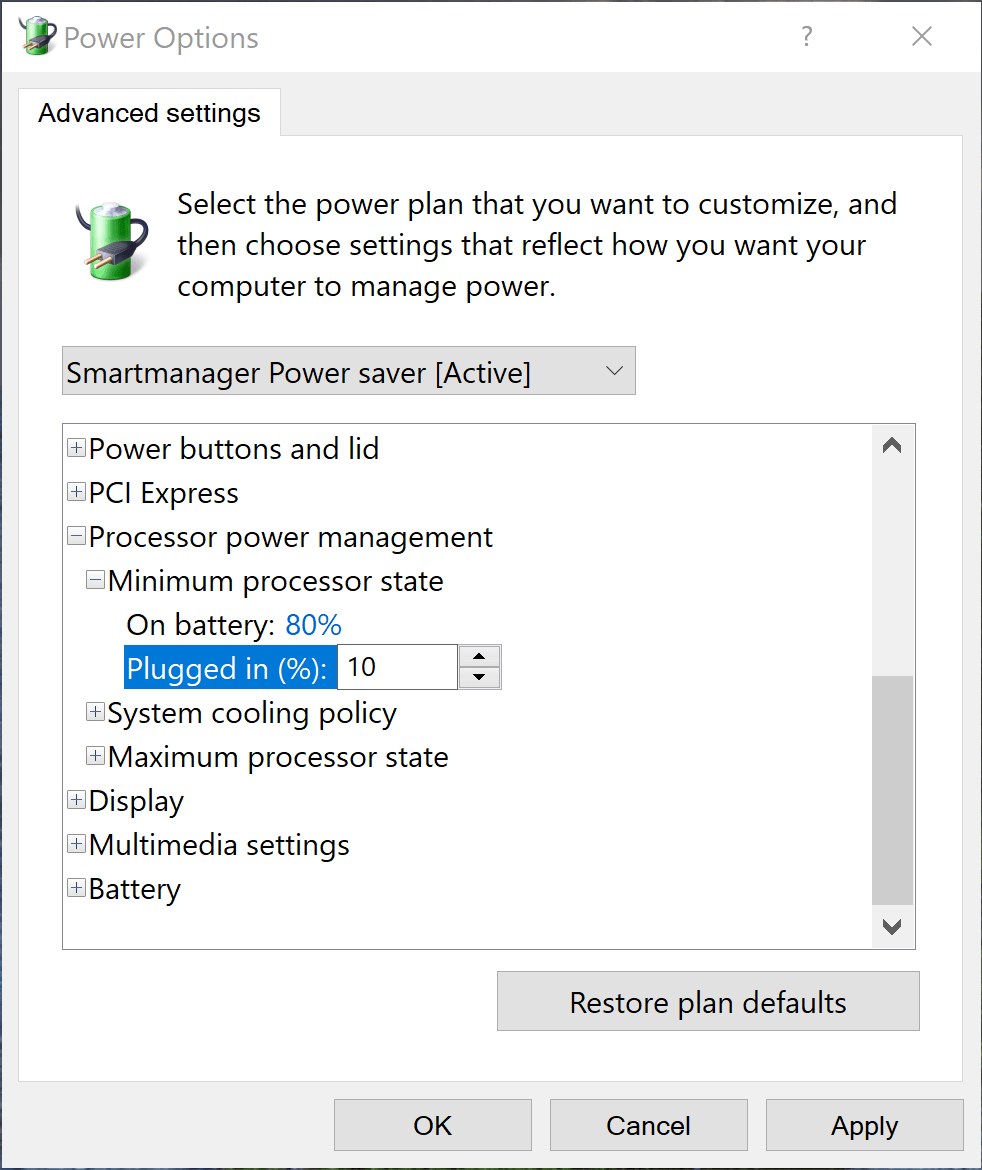
Task: Expand System cooling policy
Action: click(96, 713)
